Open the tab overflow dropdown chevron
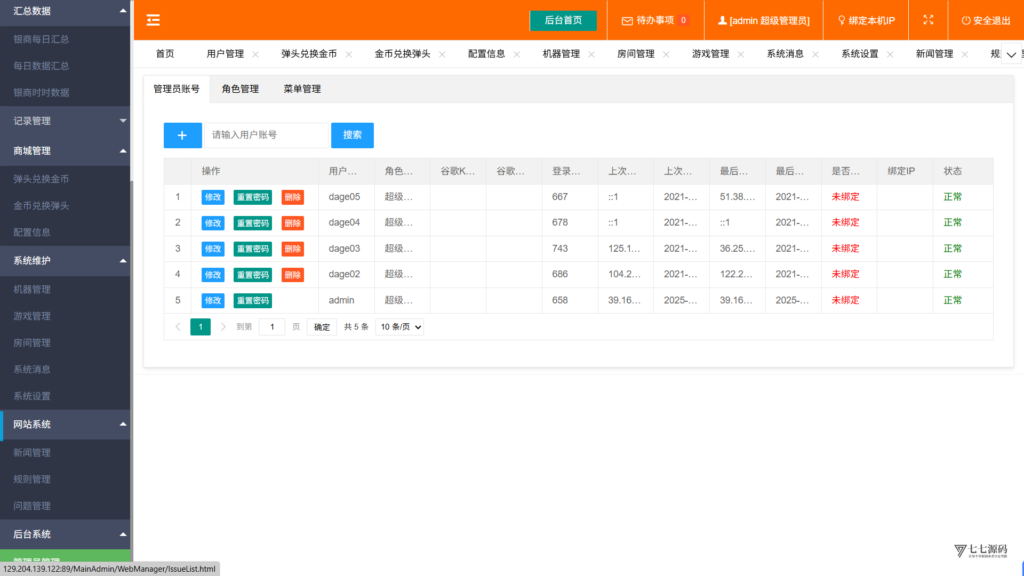The height and width of the screenshot is (576, 1024). pyautogui.click(x=1011, y=54)
